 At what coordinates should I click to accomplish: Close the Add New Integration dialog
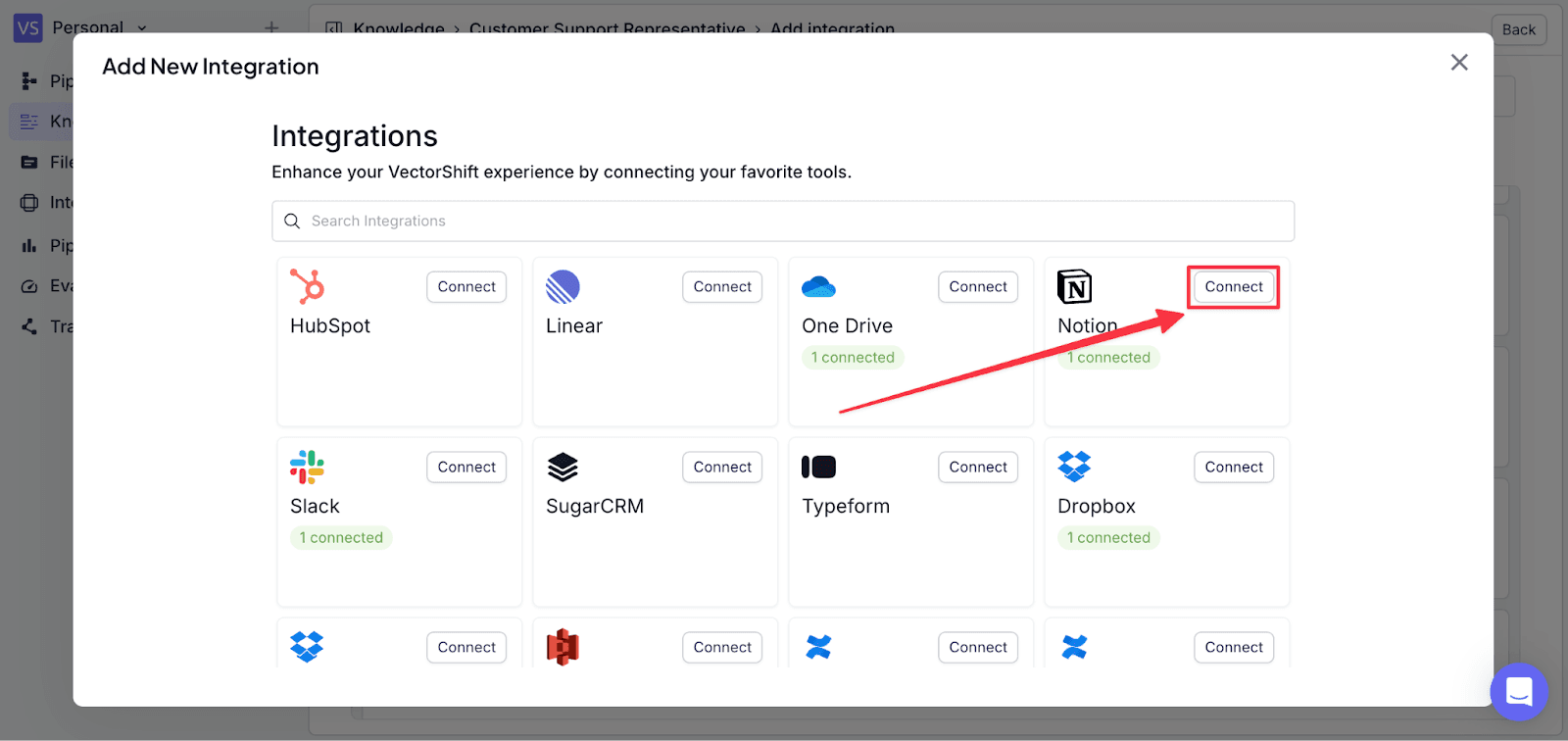[x=1459, y=63]
